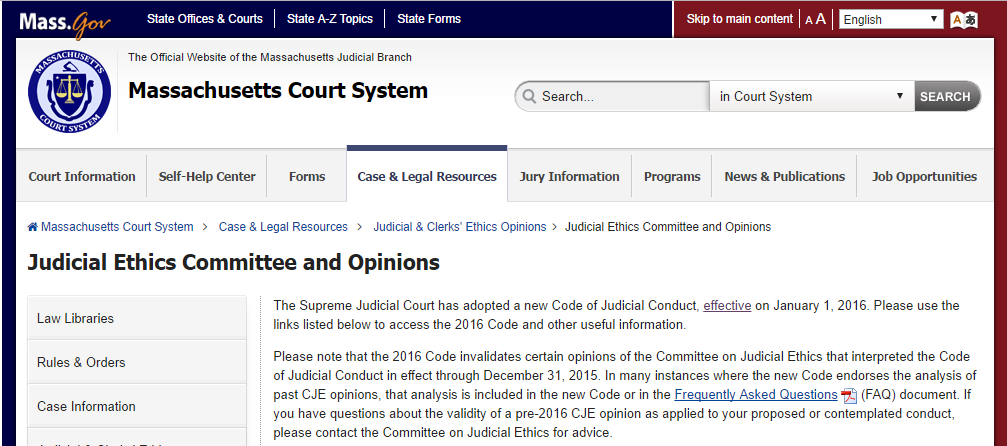
Task: Click the PDF icon after Frequently Asked Questions
Action: pos(849,395)
